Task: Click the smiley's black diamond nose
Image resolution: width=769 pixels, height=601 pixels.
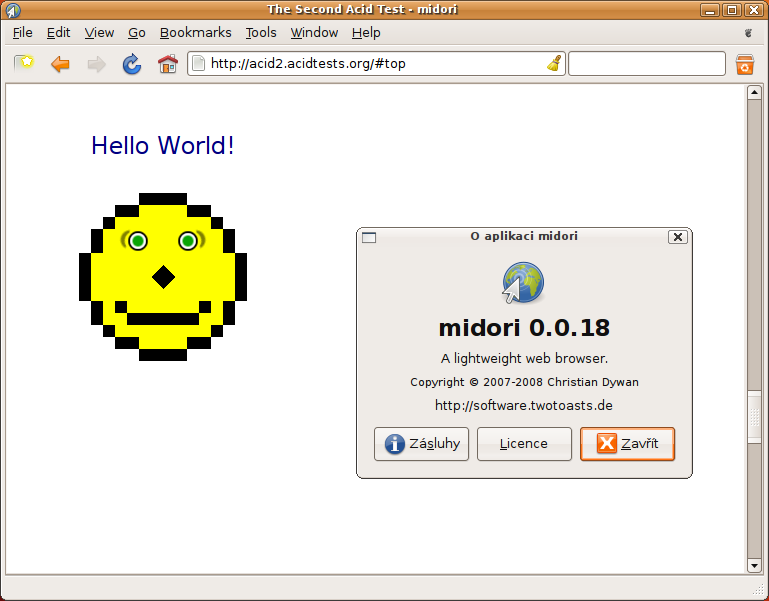Action: point(163,277)
